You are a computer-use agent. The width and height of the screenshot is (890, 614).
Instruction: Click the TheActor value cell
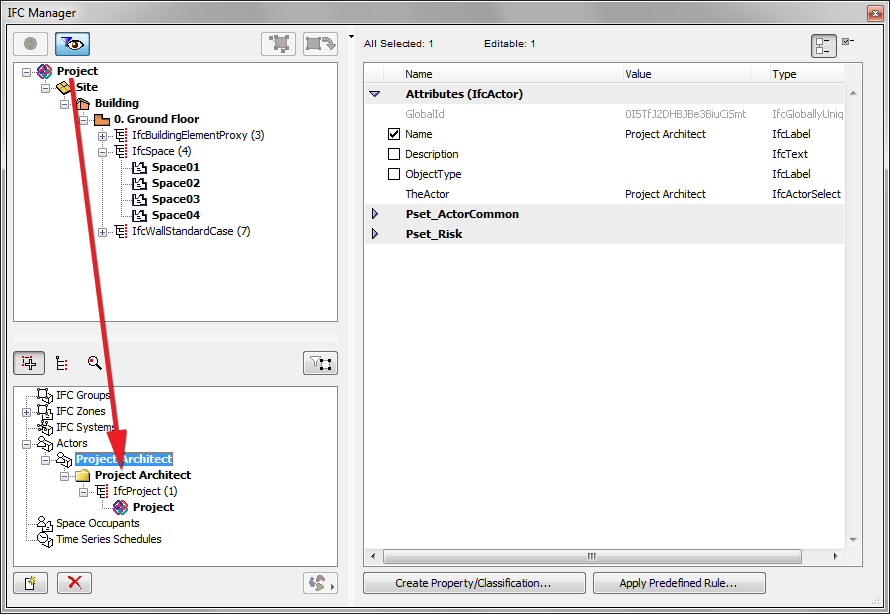point(665,194)
